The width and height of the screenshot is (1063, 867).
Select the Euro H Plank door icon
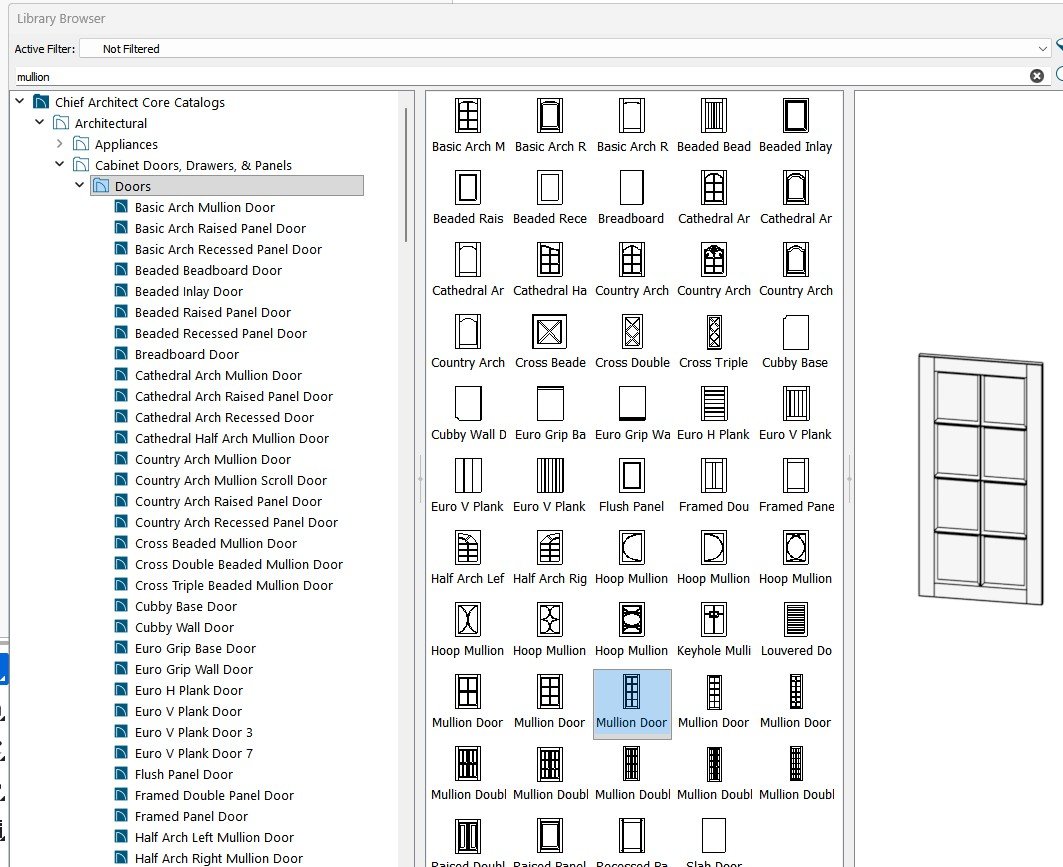pyautogui.click(x=713, y=404)
